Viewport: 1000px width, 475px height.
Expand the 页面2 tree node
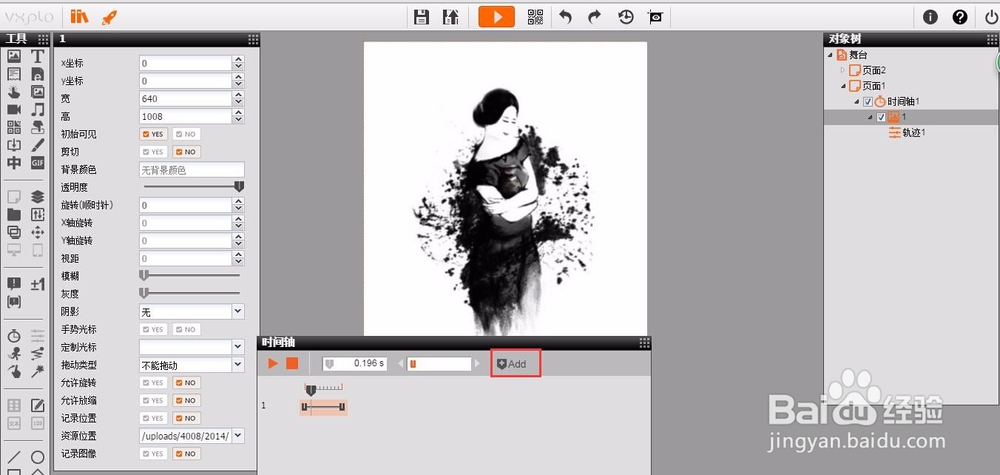[x=842, y=70]
